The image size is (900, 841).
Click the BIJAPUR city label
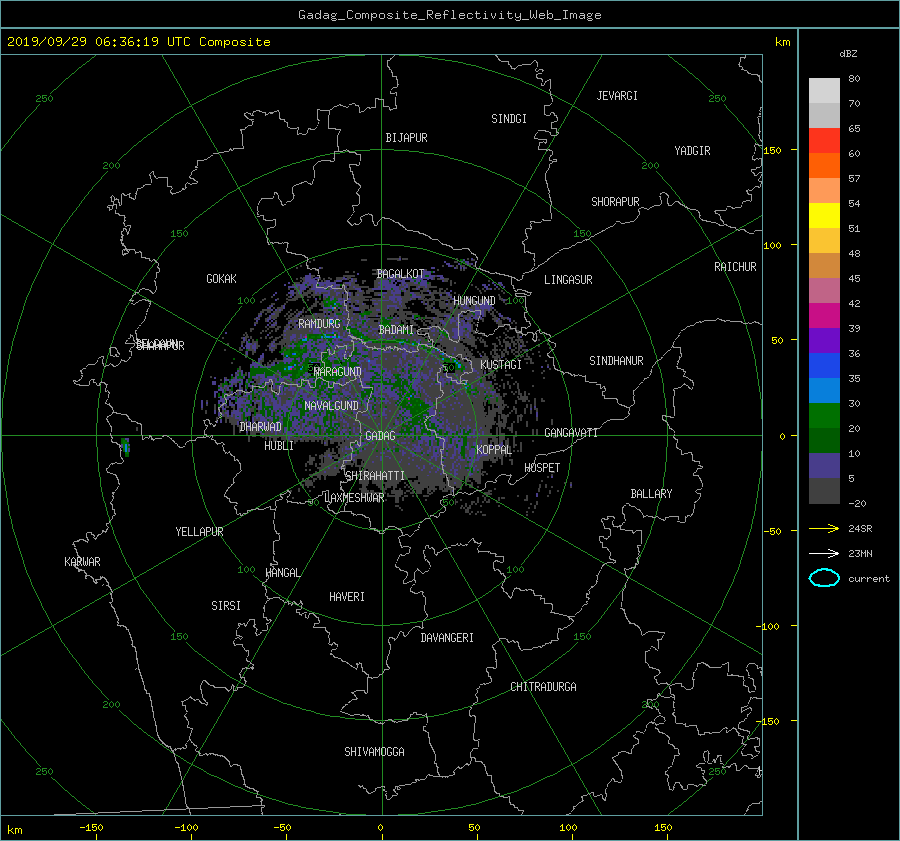406,138
